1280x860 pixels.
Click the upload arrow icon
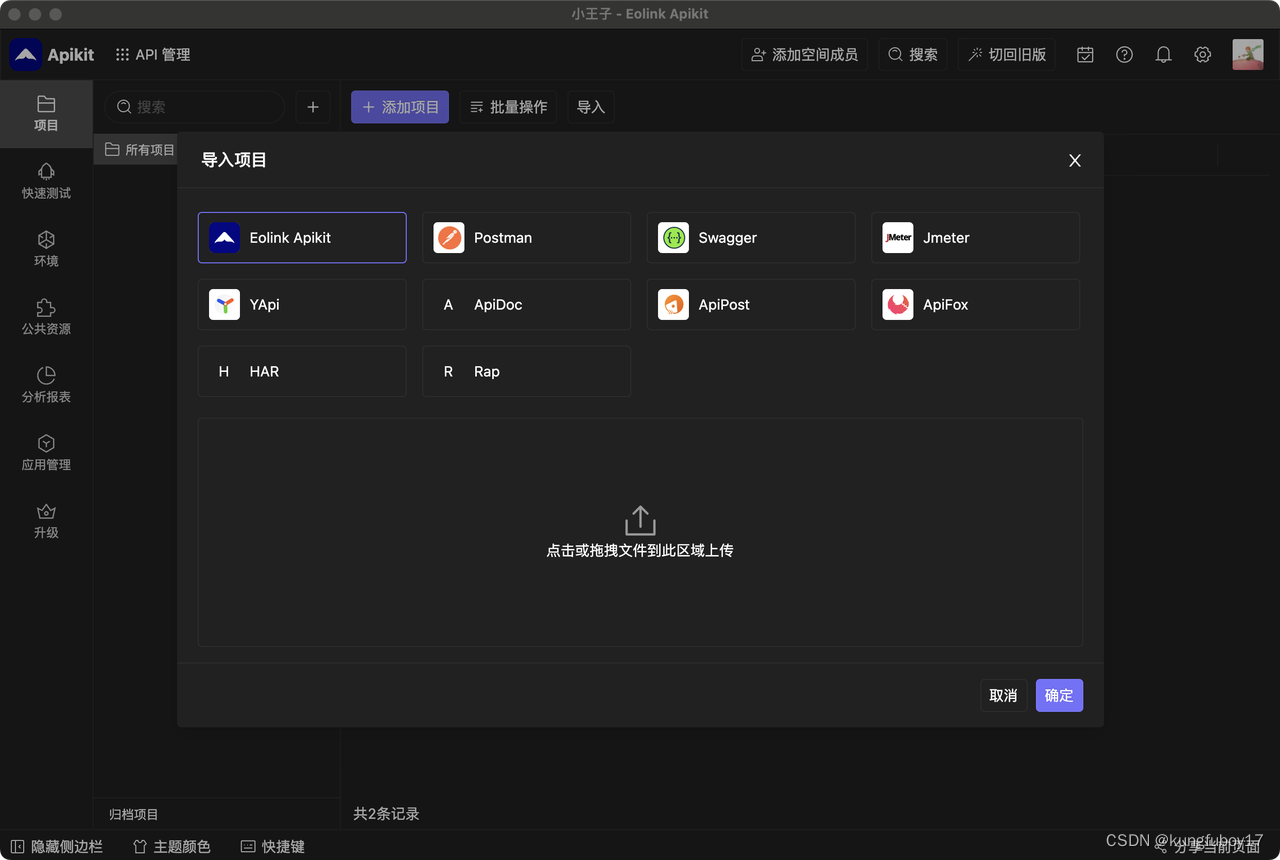(x=640, y=520)
